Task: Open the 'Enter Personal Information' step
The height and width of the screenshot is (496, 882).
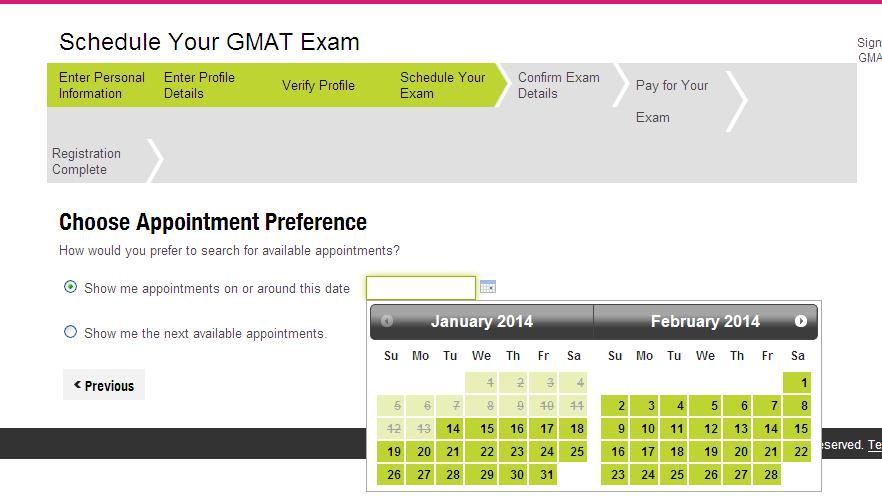Action: pos(102,85)
